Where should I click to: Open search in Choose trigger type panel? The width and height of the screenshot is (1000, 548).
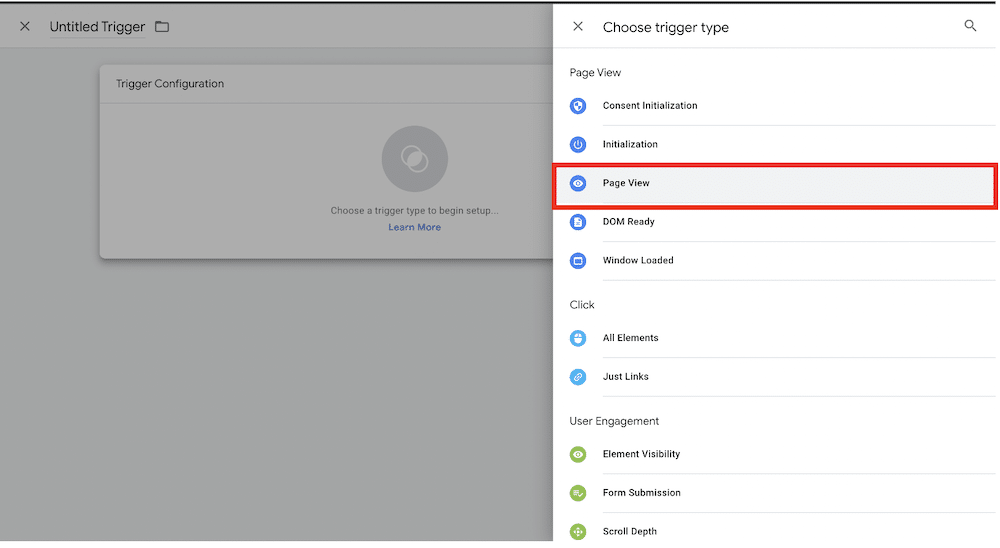[970, 26]
